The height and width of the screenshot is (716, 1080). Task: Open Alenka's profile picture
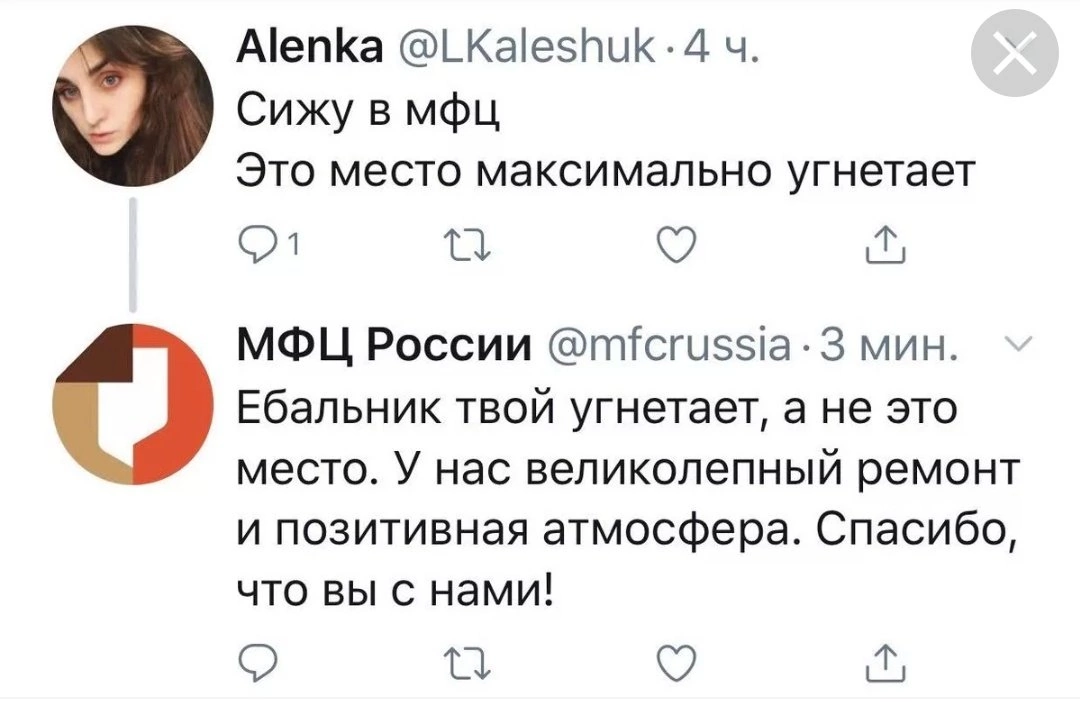[x=134, y=106]
